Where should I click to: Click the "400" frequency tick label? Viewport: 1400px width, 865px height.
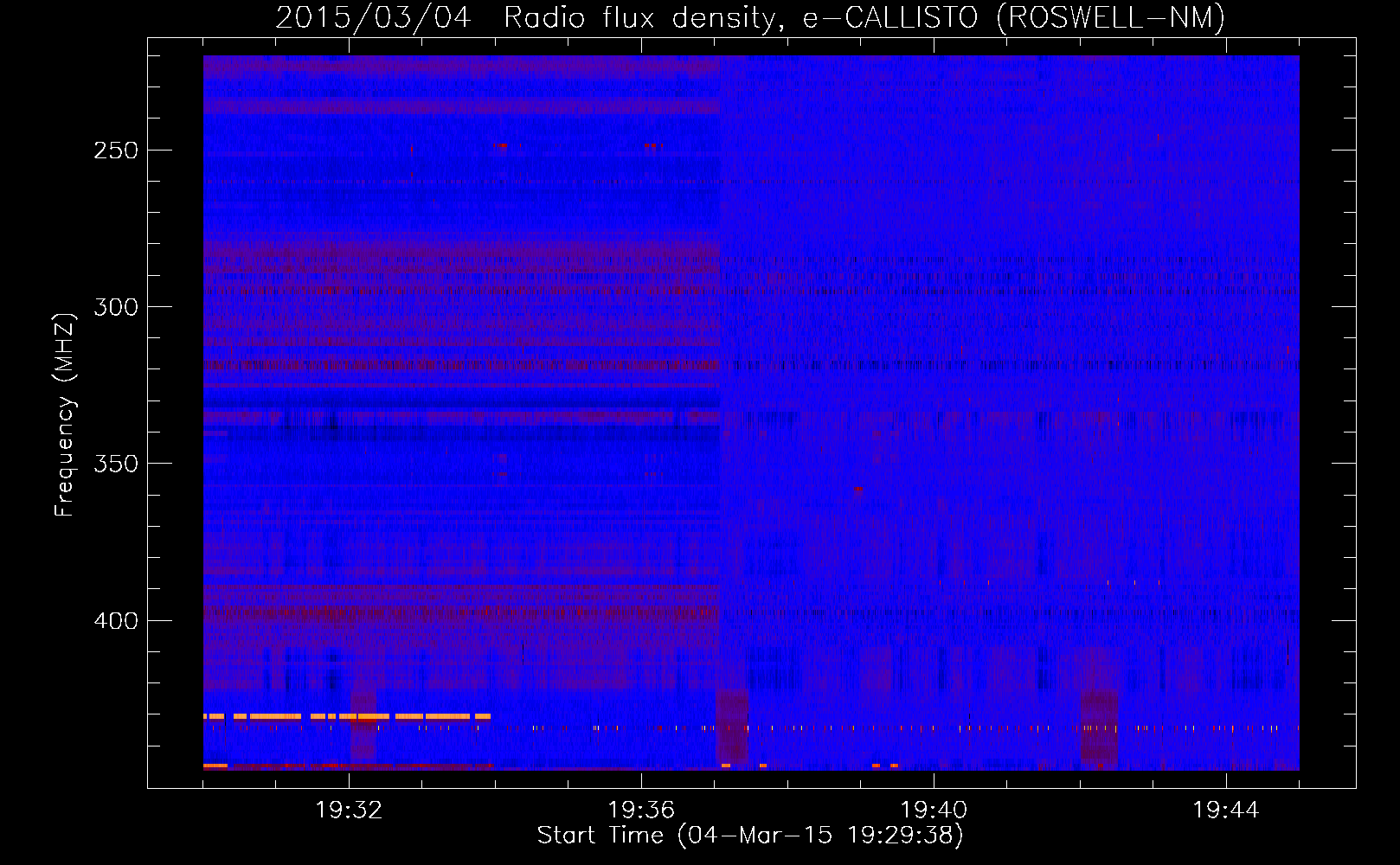click(x=116, y=621)
